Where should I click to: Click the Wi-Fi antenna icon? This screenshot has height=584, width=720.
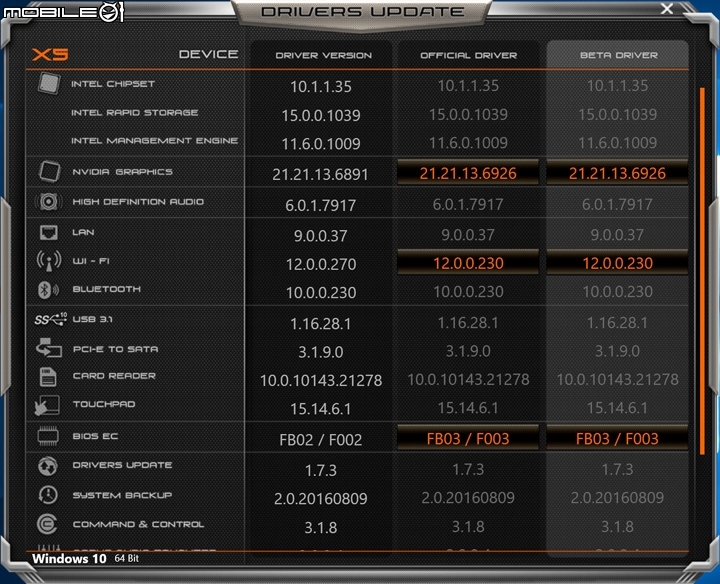point(49,261)
